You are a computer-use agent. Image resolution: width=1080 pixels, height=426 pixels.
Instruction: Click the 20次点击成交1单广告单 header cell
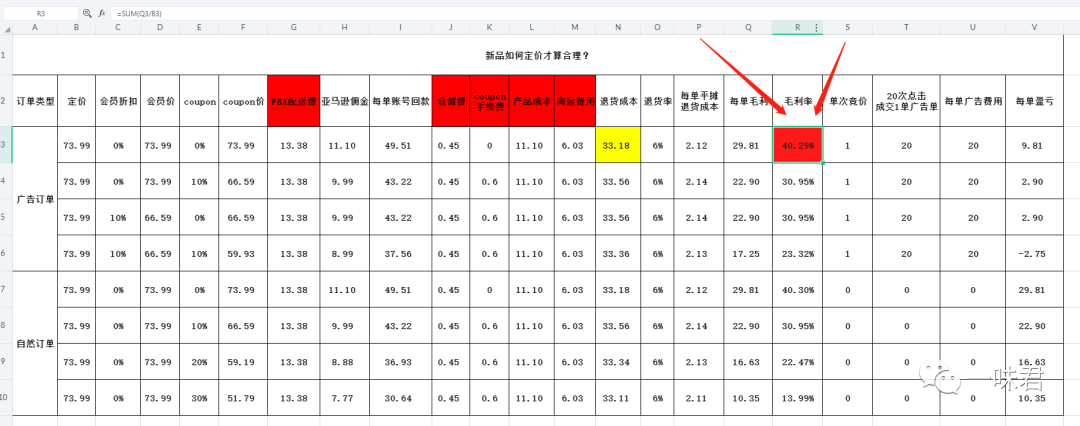(906, 101)
